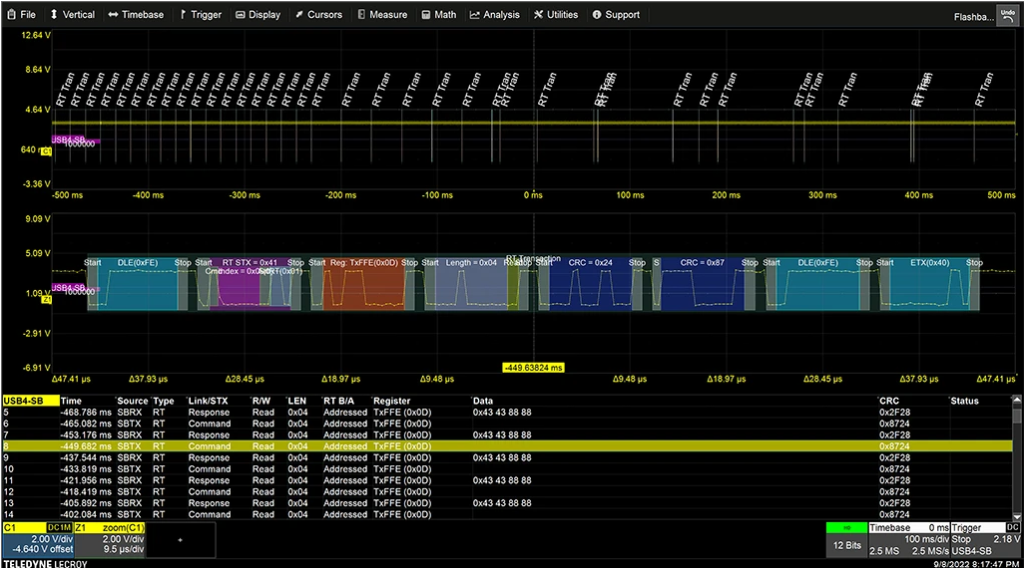Open the C1 channel descriptor box
1024x568 pixels.
(x=37, y=539)
